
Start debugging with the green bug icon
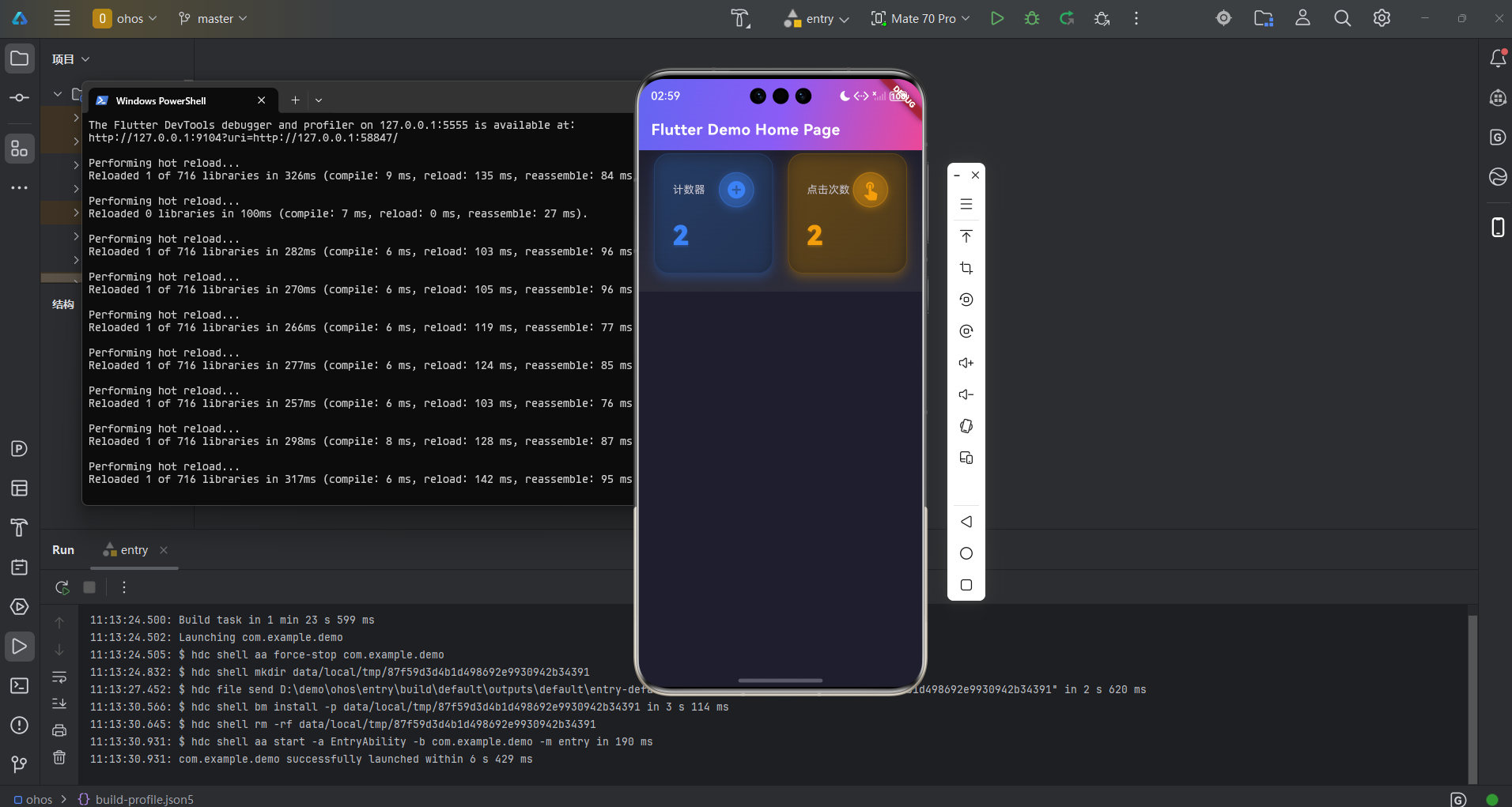click(x=1032, y=18)
